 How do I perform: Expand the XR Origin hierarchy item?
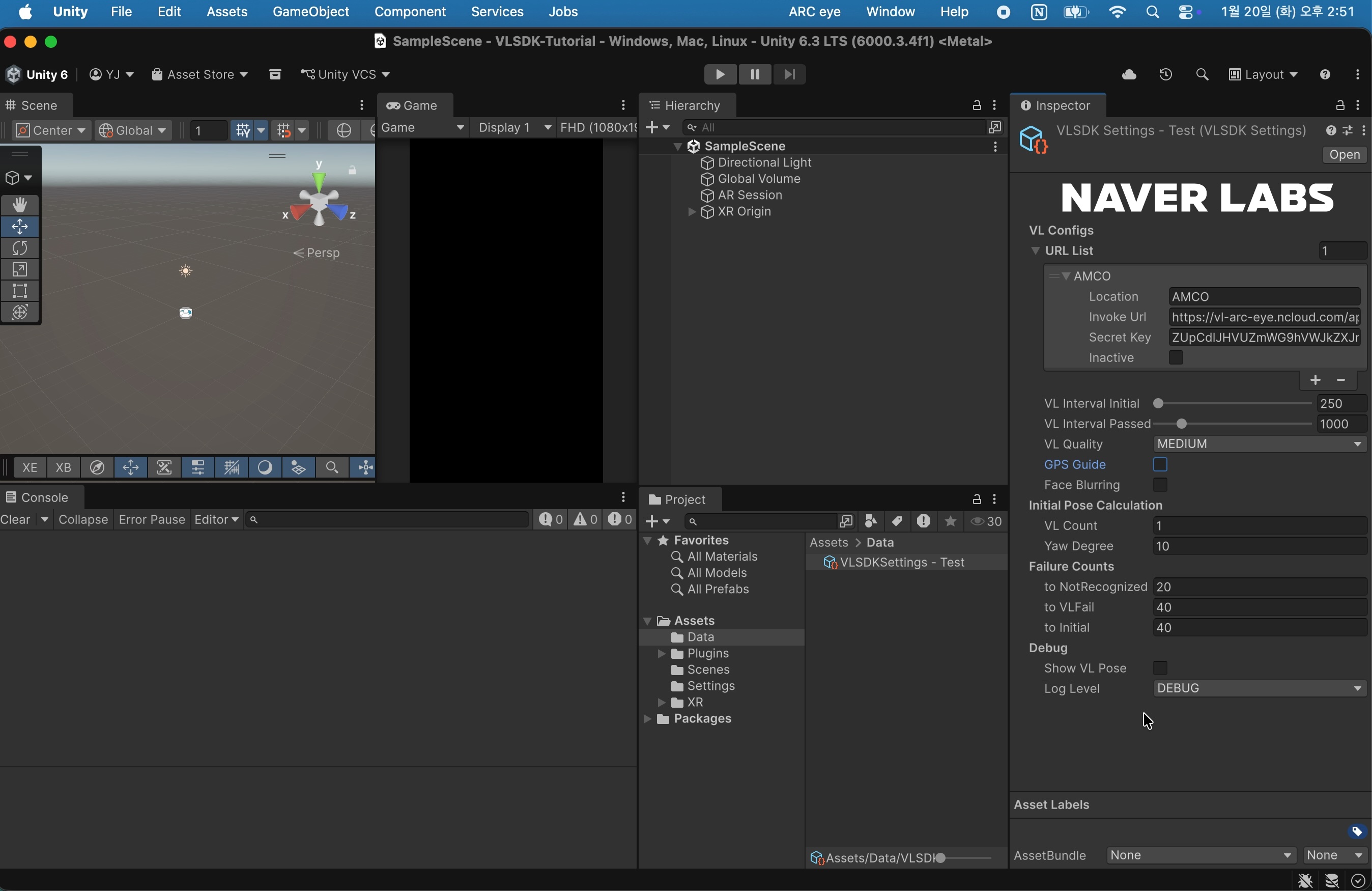(691, 212)
